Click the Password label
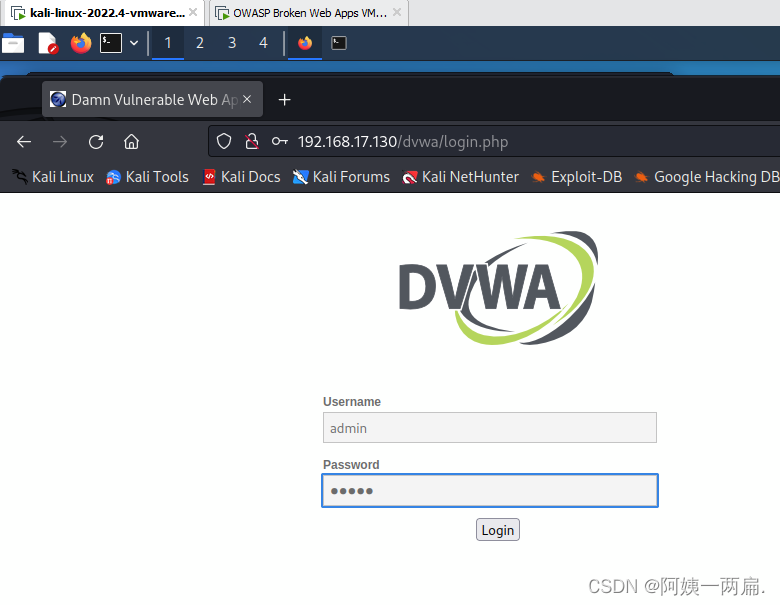 point(351,464)
